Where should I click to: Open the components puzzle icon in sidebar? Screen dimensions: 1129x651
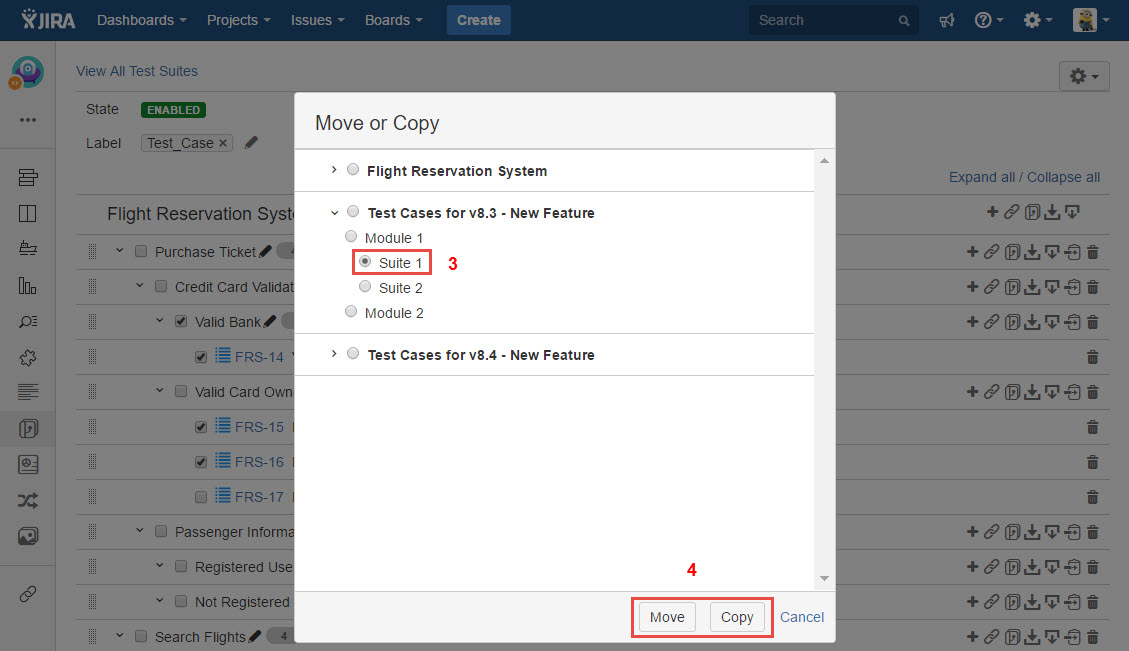tap(28, 357)
